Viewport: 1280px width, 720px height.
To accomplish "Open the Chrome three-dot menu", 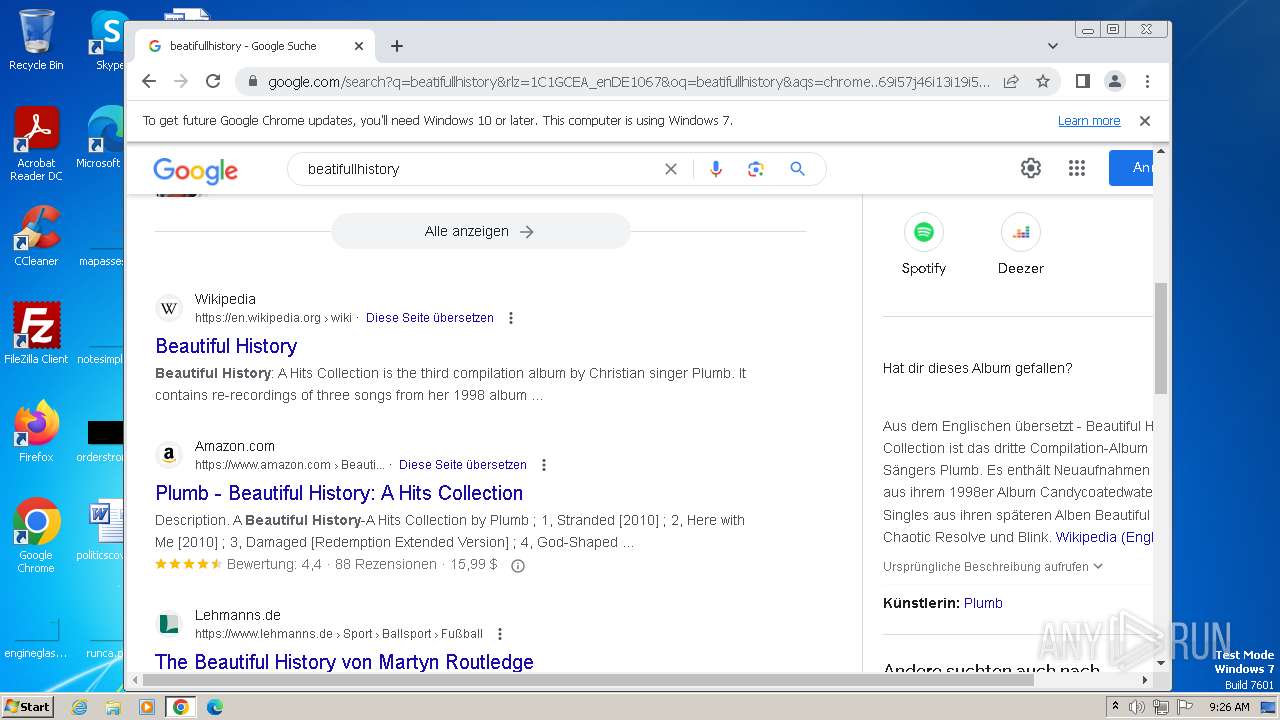I will (x=1147, y=81).
